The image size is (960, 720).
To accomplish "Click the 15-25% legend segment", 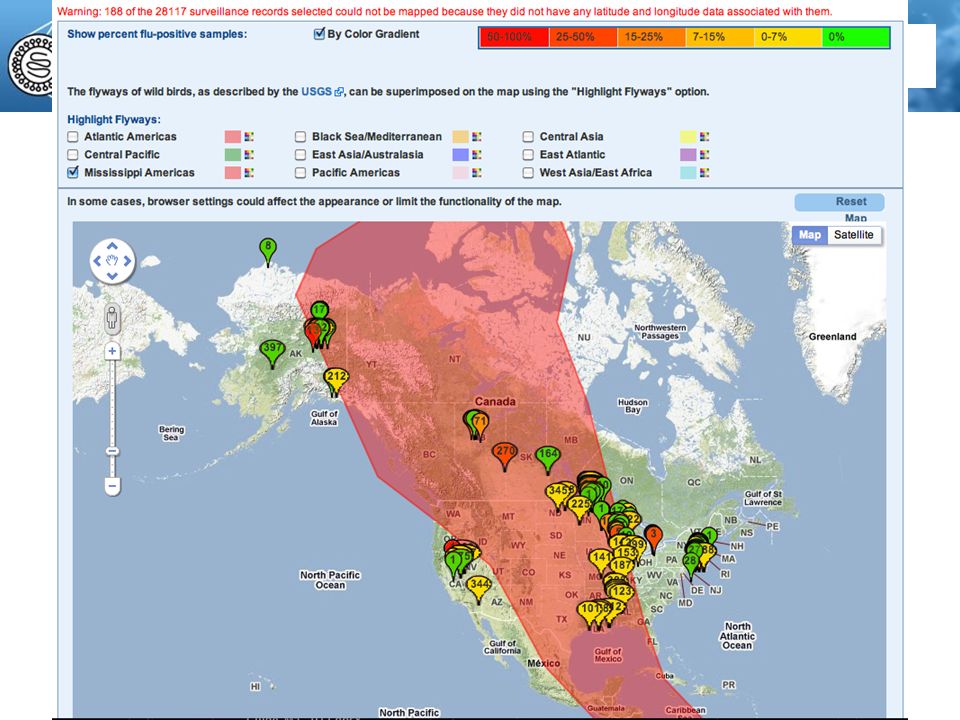I will [651, 37].
